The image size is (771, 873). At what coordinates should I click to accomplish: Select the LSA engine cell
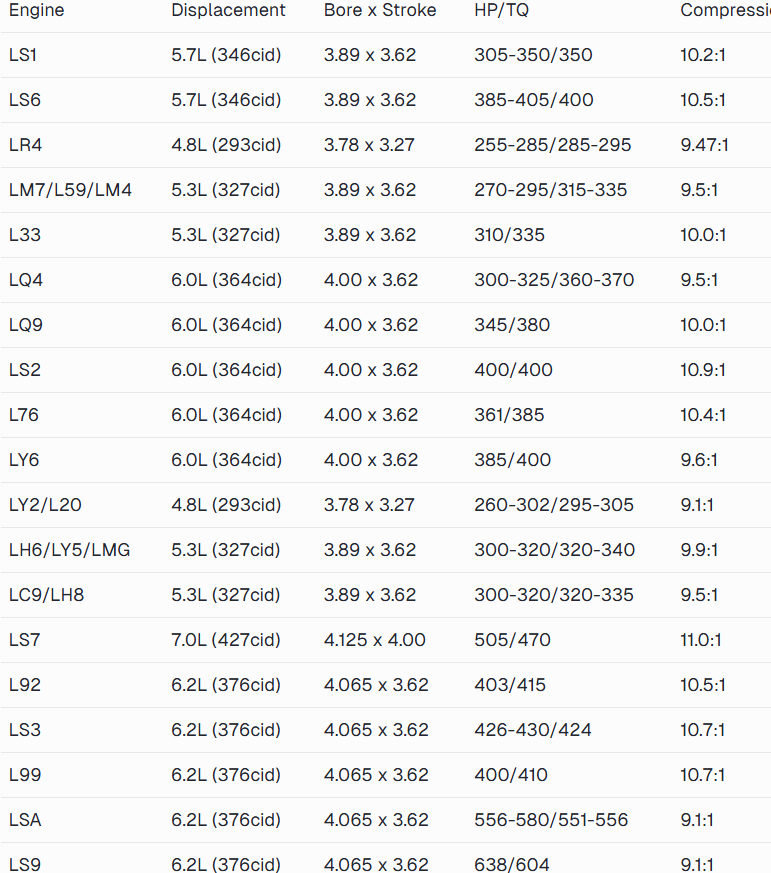(x=25, y=820)
